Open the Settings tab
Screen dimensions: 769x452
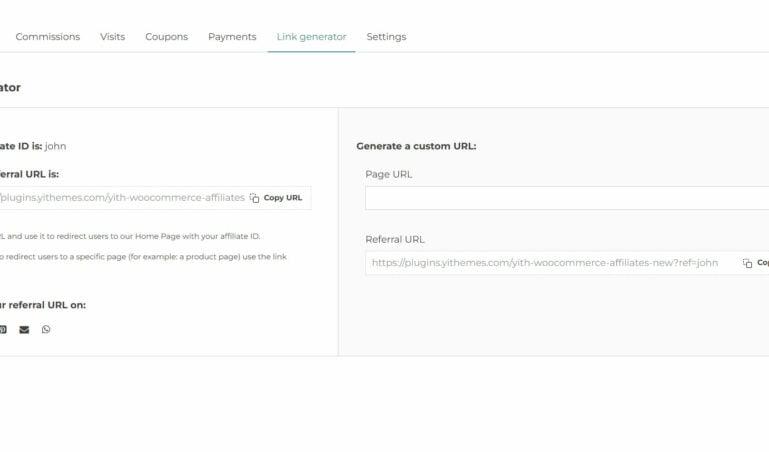[386, 37]
